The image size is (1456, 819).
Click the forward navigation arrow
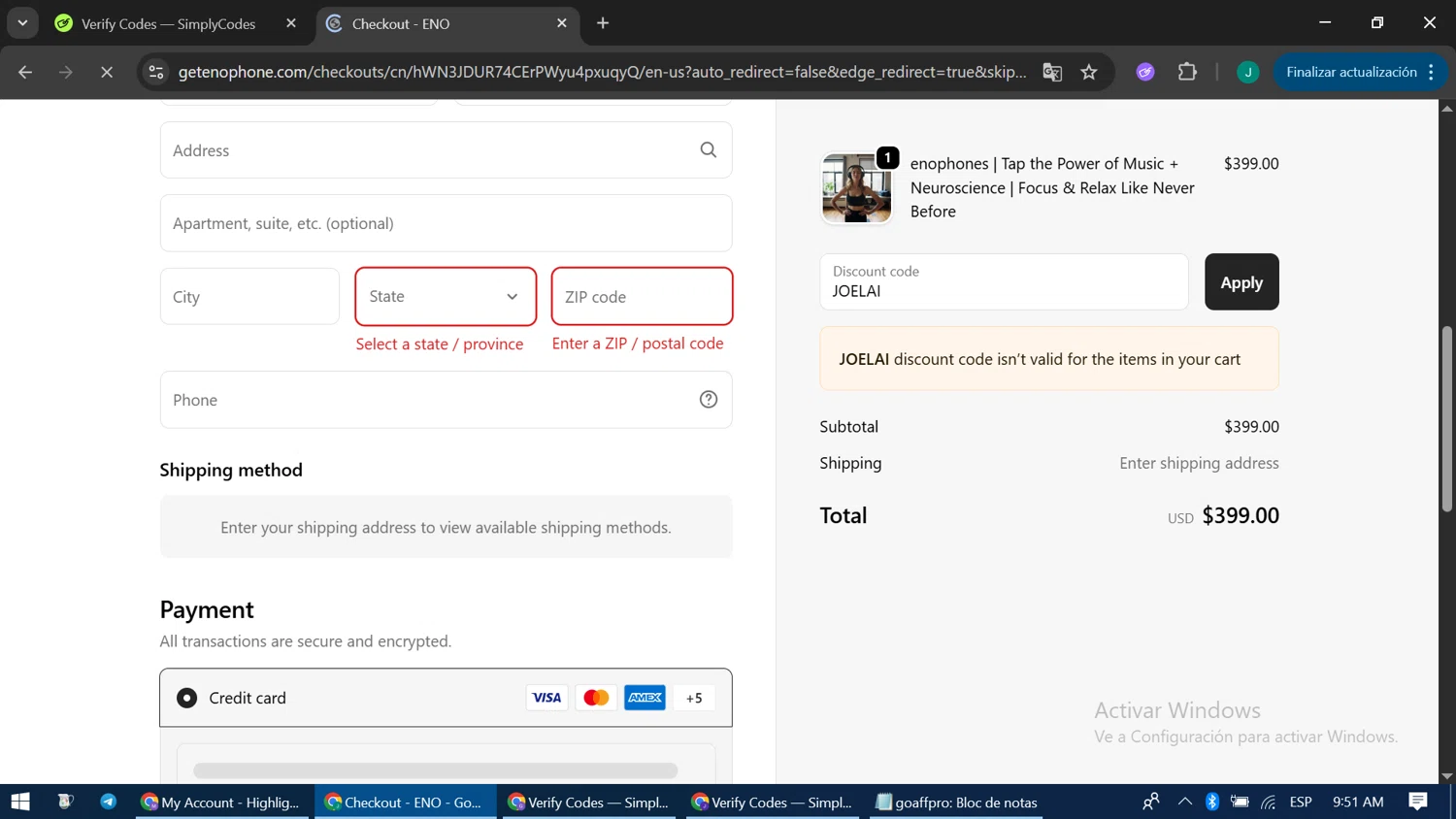[x=66, y=72]
